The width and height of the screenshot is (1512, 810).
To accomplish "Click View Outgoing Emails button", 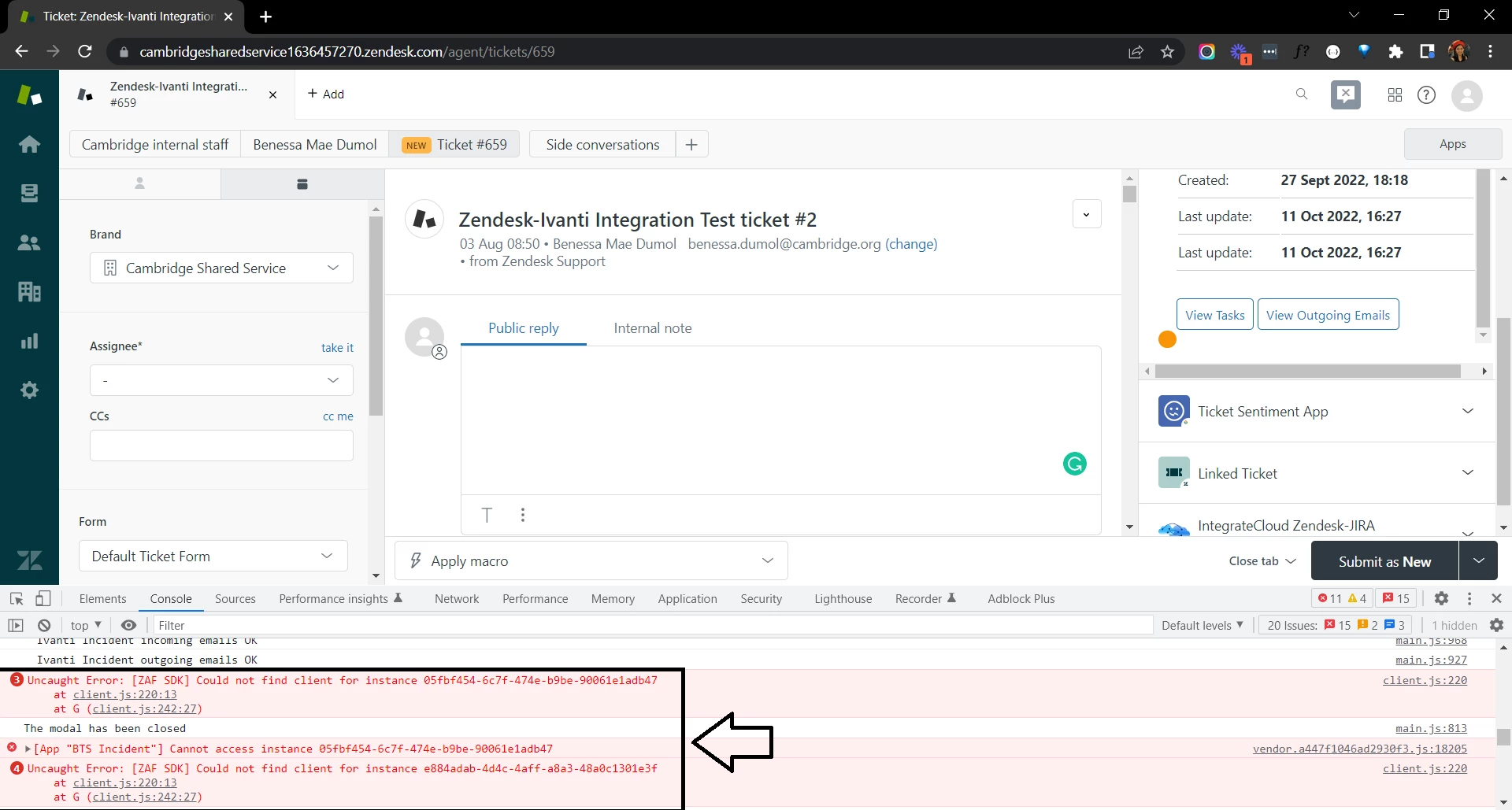I will pyautogui.click(x=1328, y=315).
